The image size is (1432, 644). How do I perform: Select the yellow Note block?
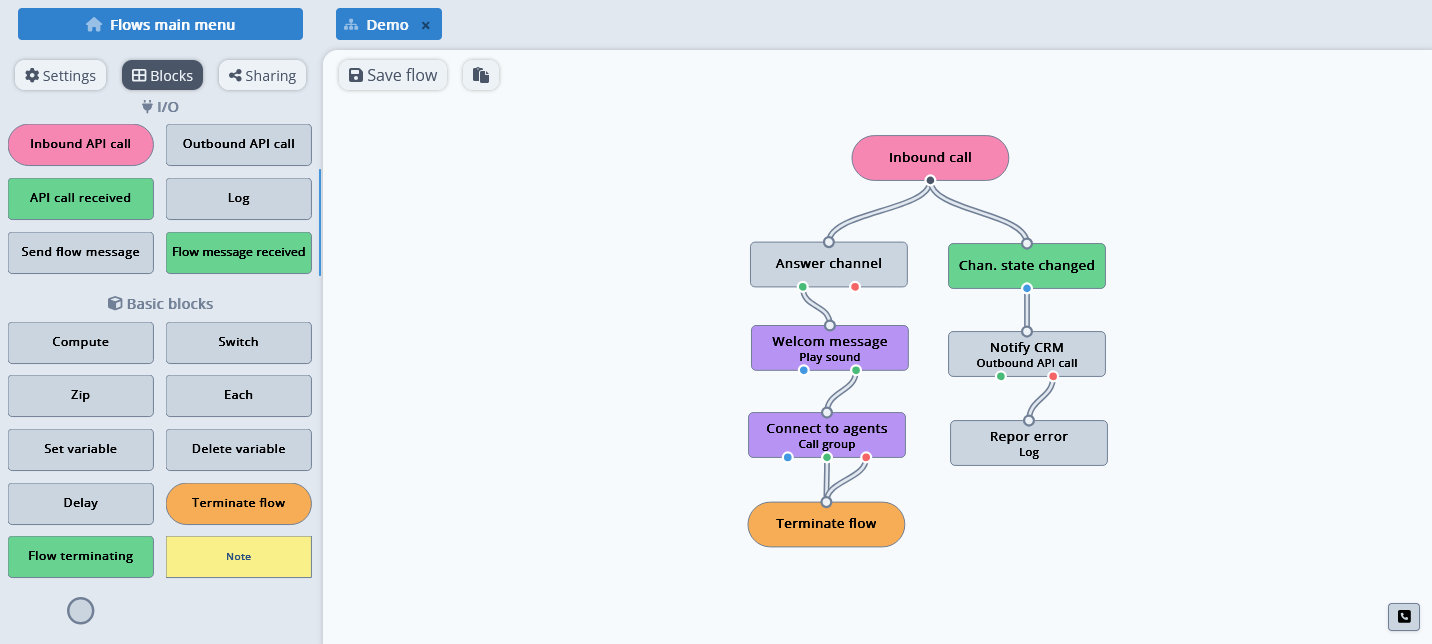coord(238,557)
